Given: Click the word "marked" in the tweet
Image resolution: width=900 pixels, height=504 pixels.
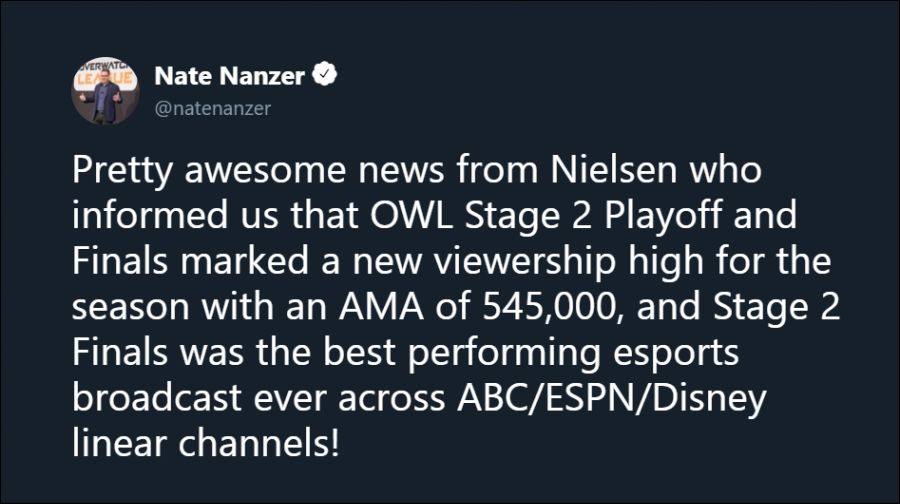Looking at the screenshot, I should click(237, 261).
